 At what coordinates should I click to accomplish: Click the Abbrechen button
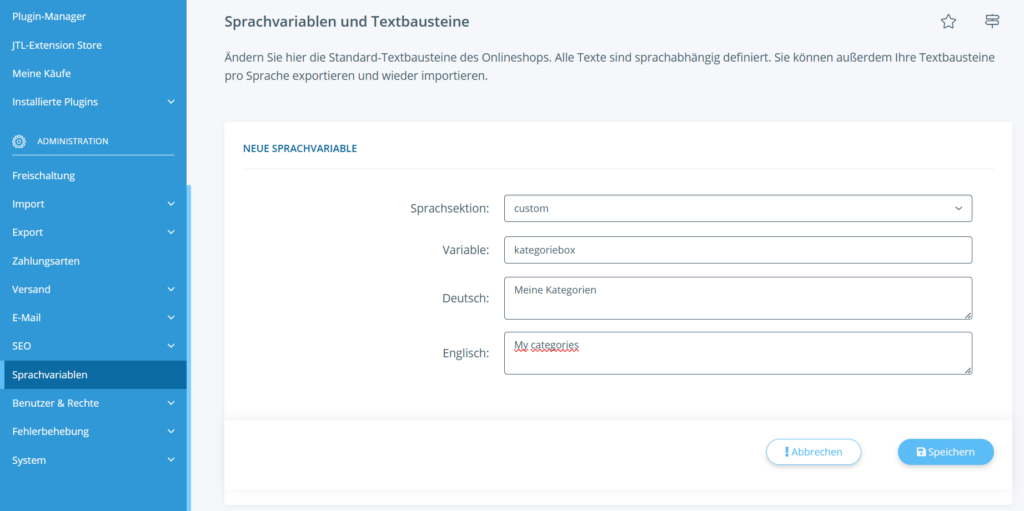(814, 452)
